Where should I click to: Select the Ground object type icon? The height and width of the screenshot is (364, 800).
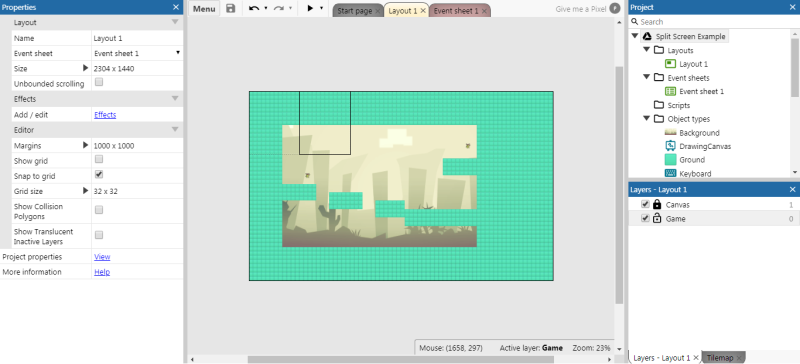coord(670,160)
